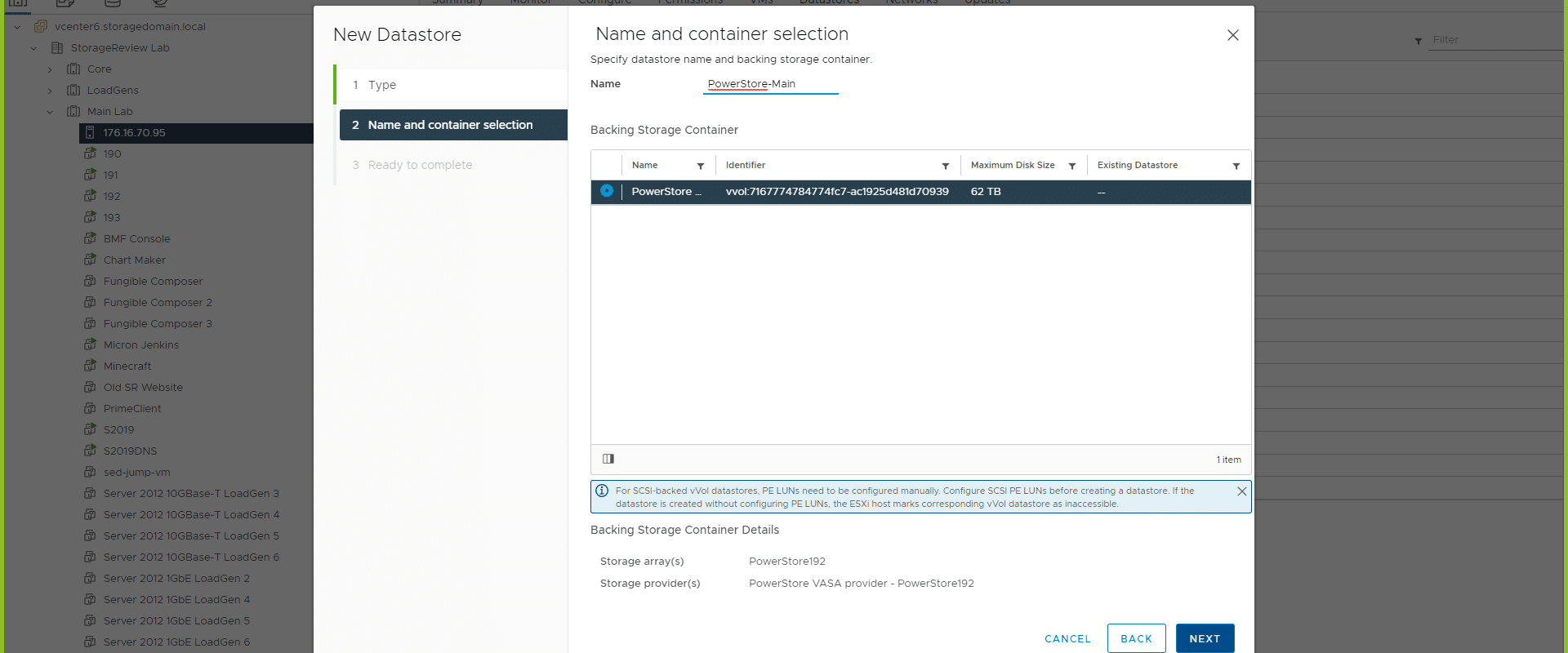Select Fungible Composer in tree

pyautogui.click(x=153, y=282)
